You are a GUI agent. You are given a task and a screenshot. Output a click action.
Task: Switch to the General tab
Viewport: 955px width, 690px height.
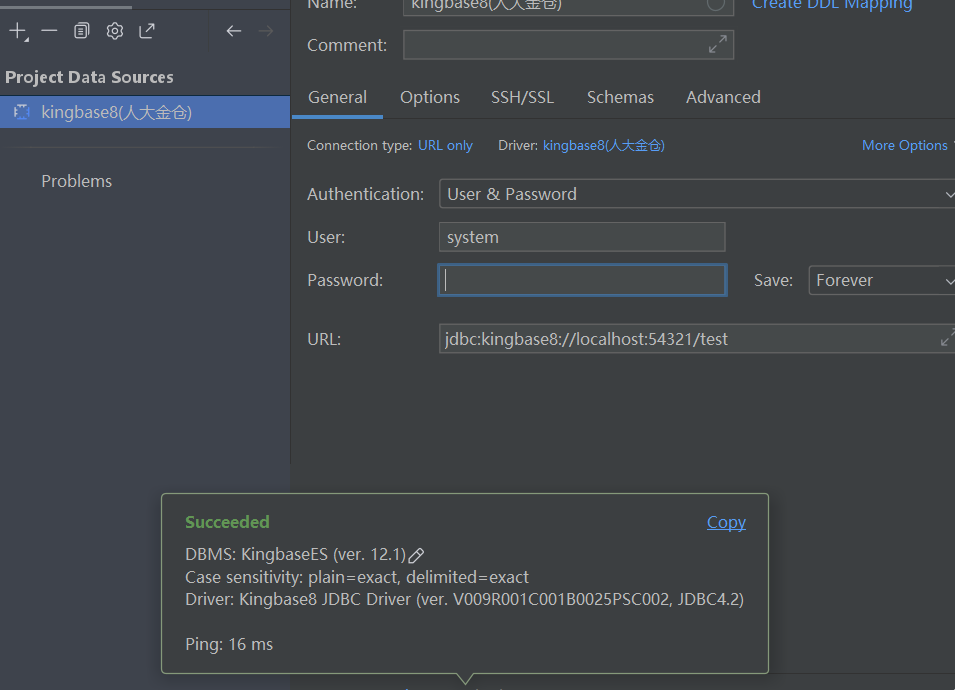click(337, 97)
